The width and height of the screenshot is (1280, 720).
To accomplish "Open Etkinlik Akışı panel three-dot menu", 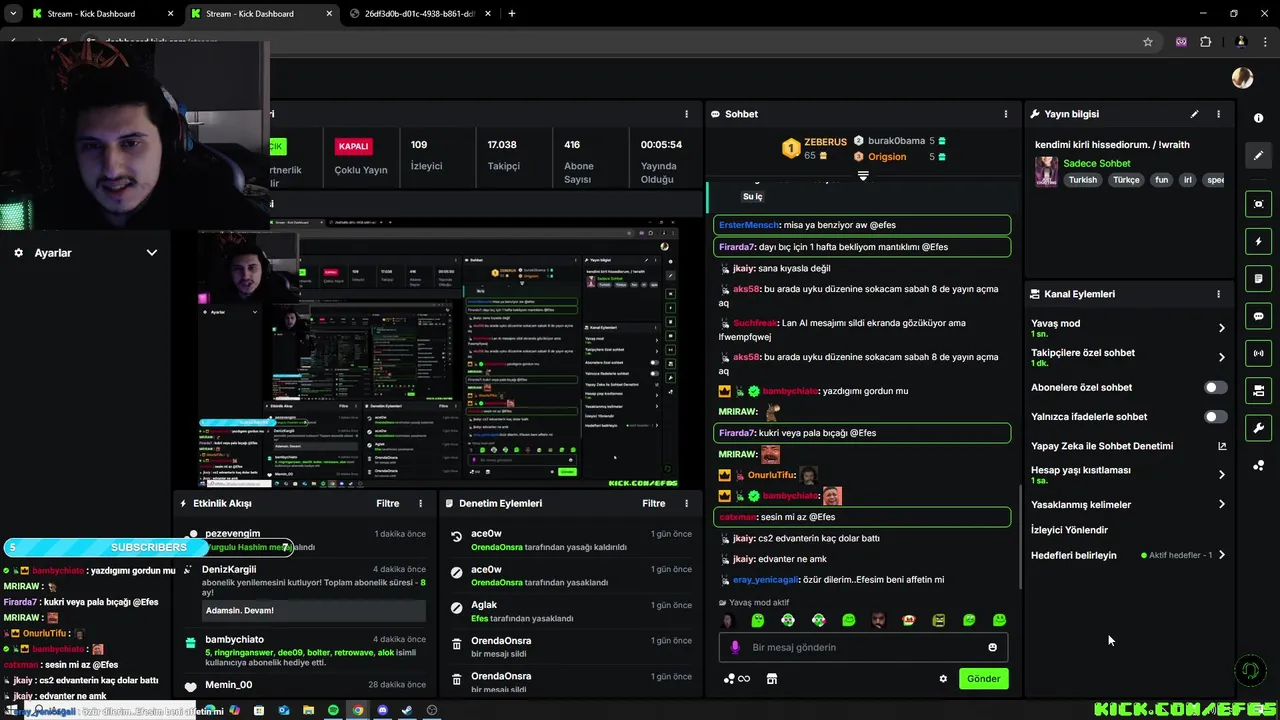I will click(420, 503).
